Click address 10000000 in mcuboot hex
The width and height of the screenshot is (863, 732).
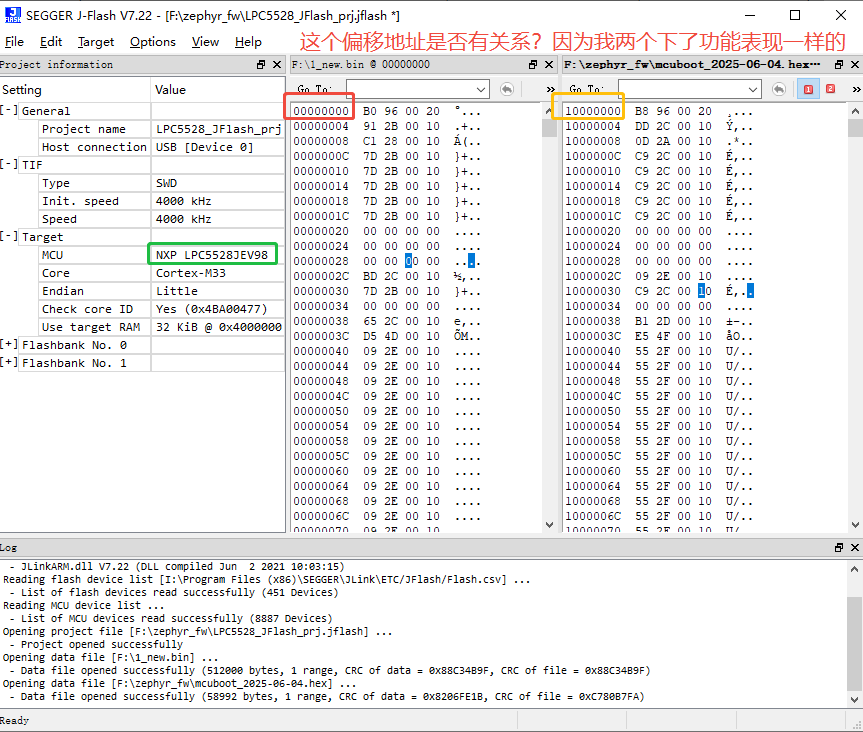(593, 111)
